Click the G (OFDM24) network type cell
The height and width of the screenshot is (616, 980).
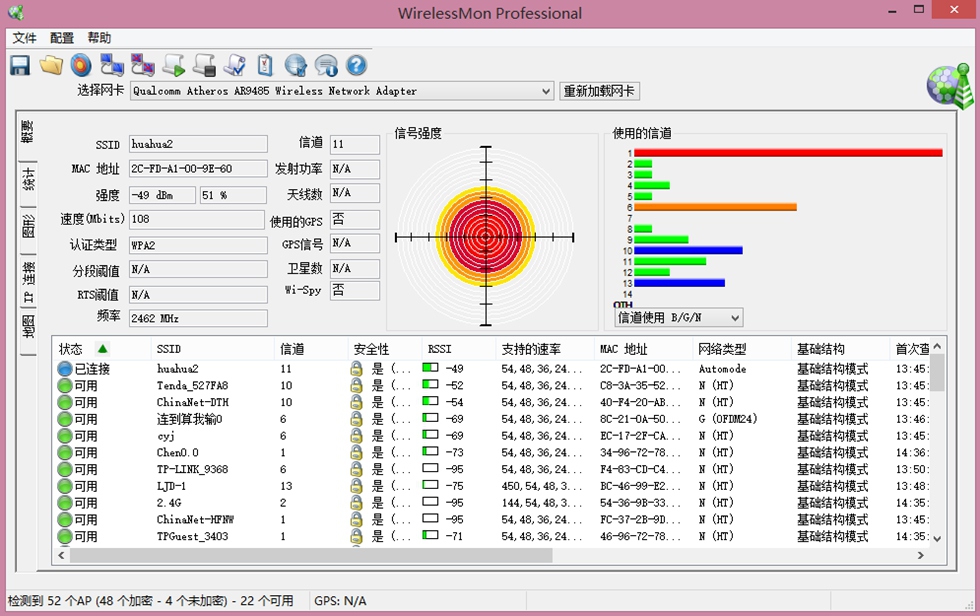728,419
